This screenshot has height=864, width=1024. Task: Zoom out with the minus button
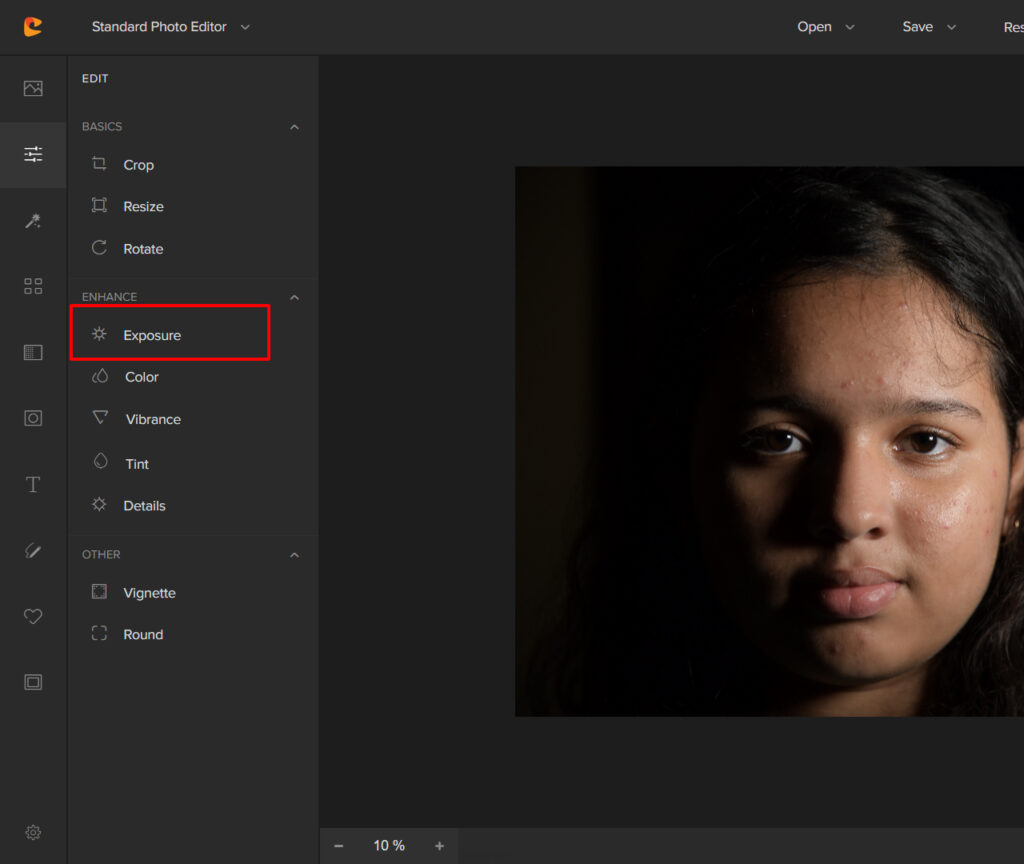coord(338,846)
